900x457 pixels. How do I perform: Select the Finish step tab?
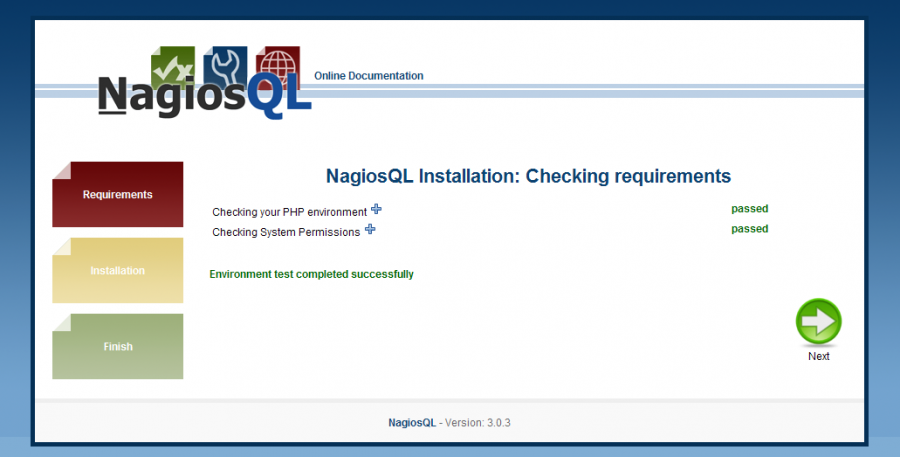118,346
